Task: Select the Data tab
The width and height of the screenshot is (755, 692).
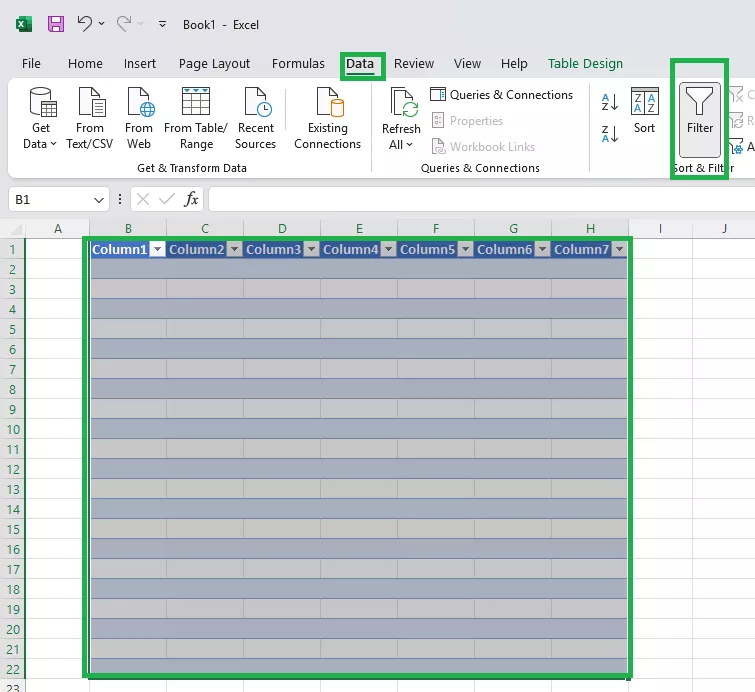Action: 360,64
